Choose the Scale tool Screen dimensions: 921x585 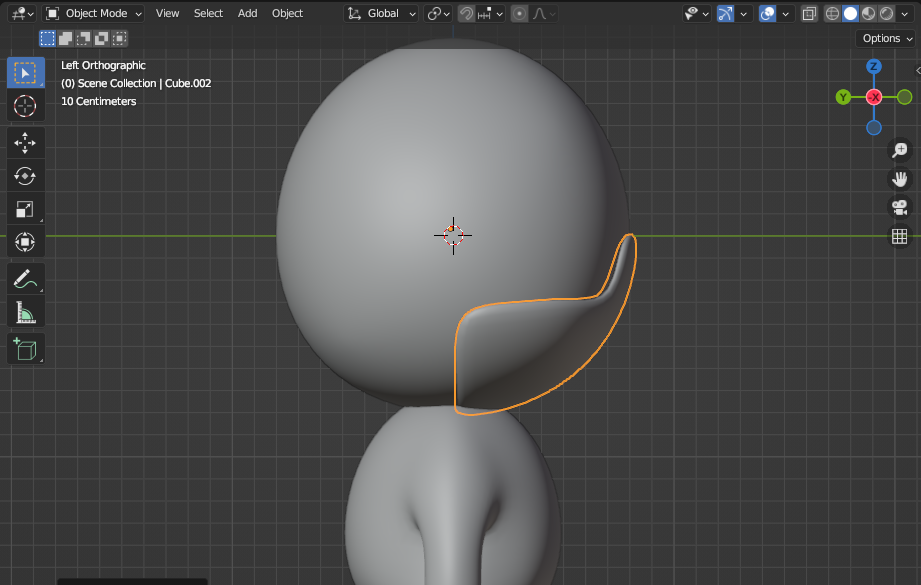tap(26, 209)
